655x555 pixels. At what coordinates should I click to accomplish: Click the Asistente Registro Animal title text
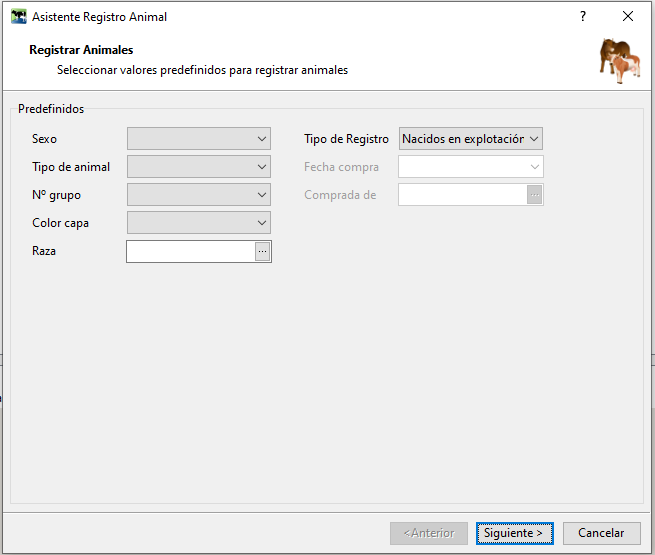point(100,17)
